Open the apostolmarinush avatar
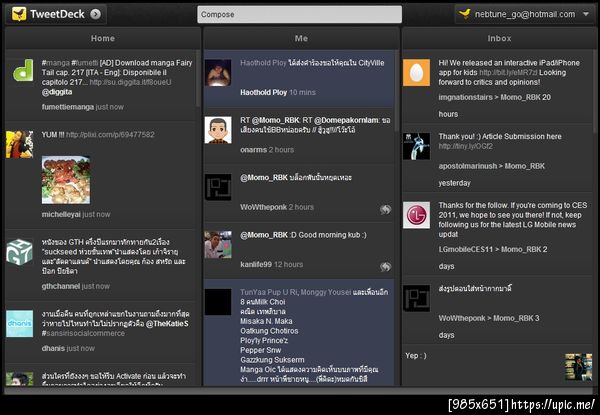Viewport: 600px width, 415px height. click(x=416, y=146)
